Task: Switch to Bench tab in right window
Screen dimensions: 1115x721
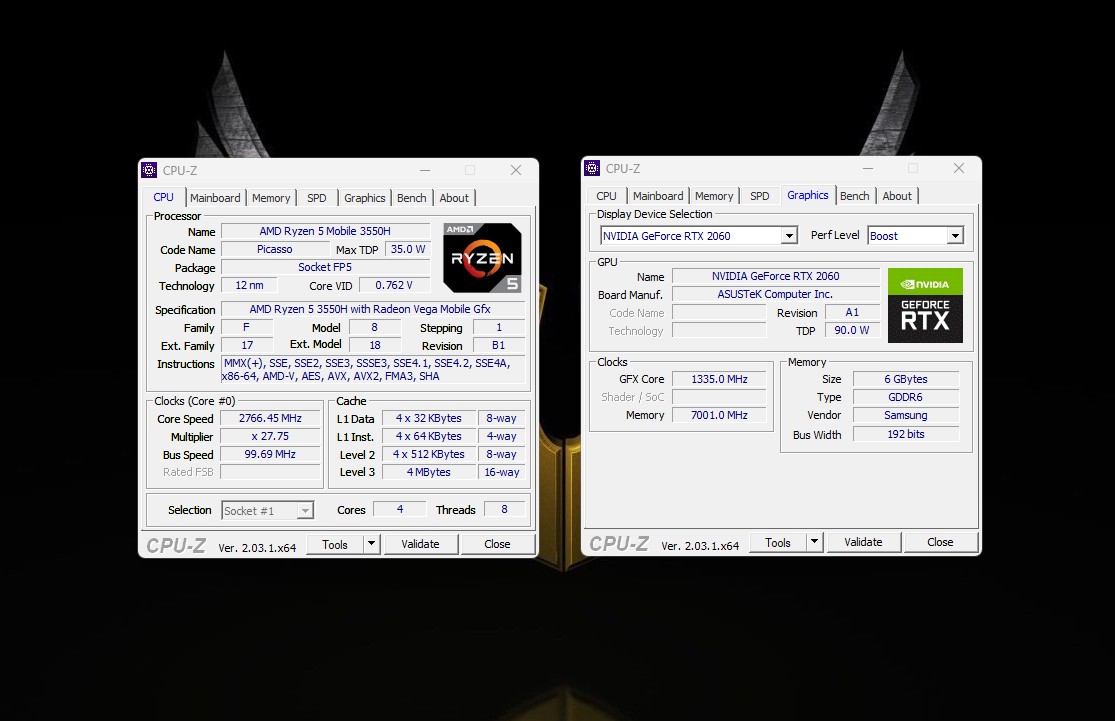Action: 855,196
